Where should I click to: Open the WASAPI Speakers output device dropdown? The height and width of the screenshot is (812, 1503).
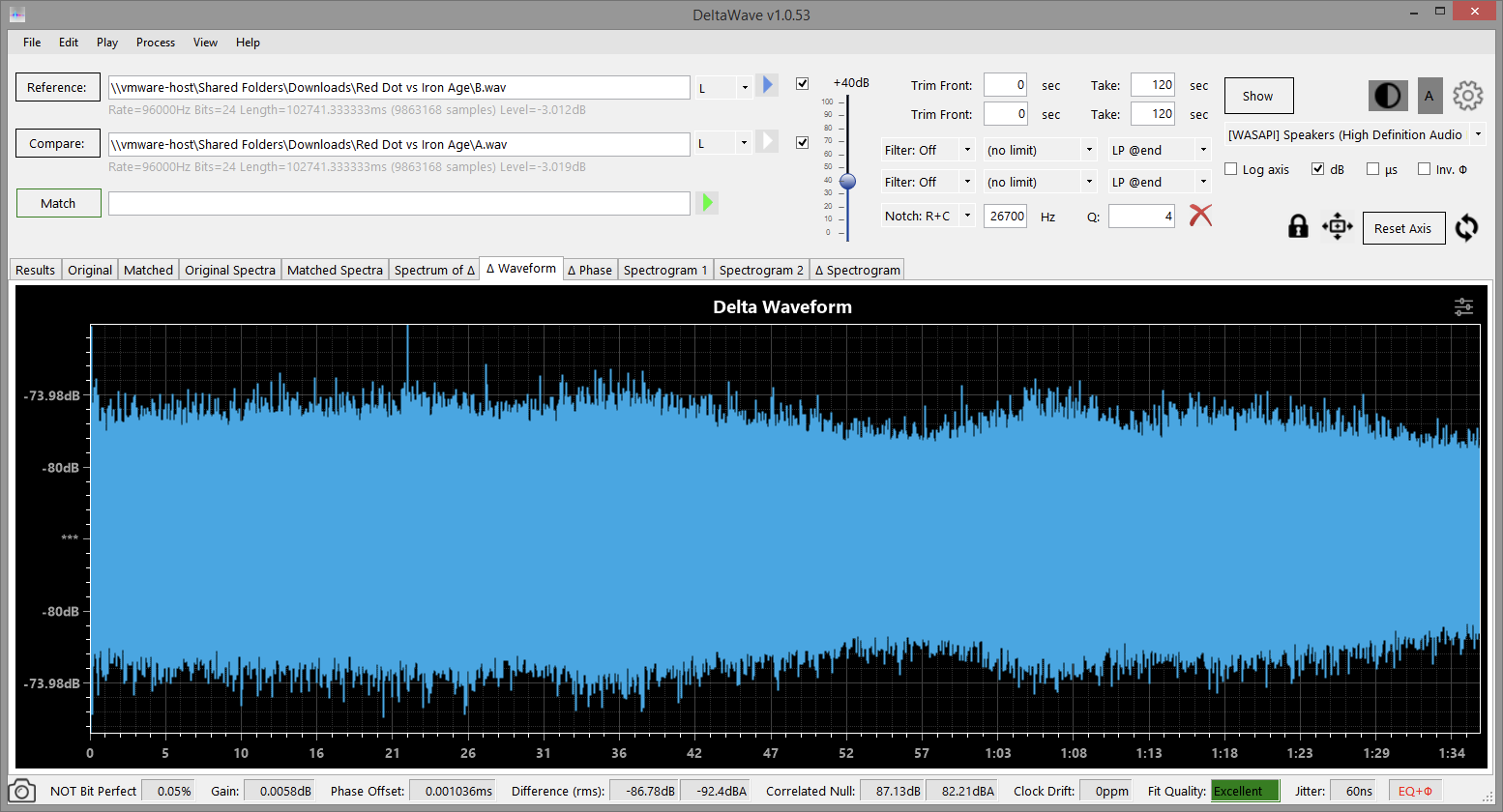coord(1355,134)
